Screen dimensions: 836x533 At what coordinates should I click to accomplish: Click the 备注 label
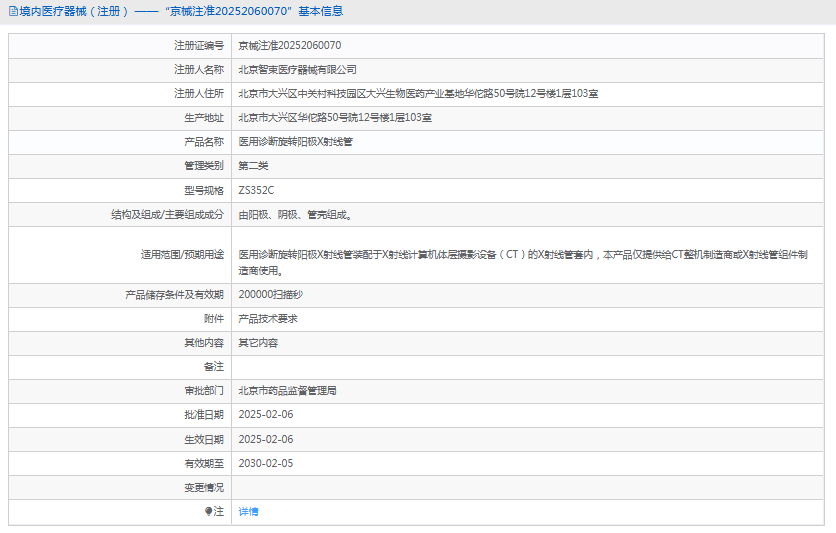click(x=214, y=367)
